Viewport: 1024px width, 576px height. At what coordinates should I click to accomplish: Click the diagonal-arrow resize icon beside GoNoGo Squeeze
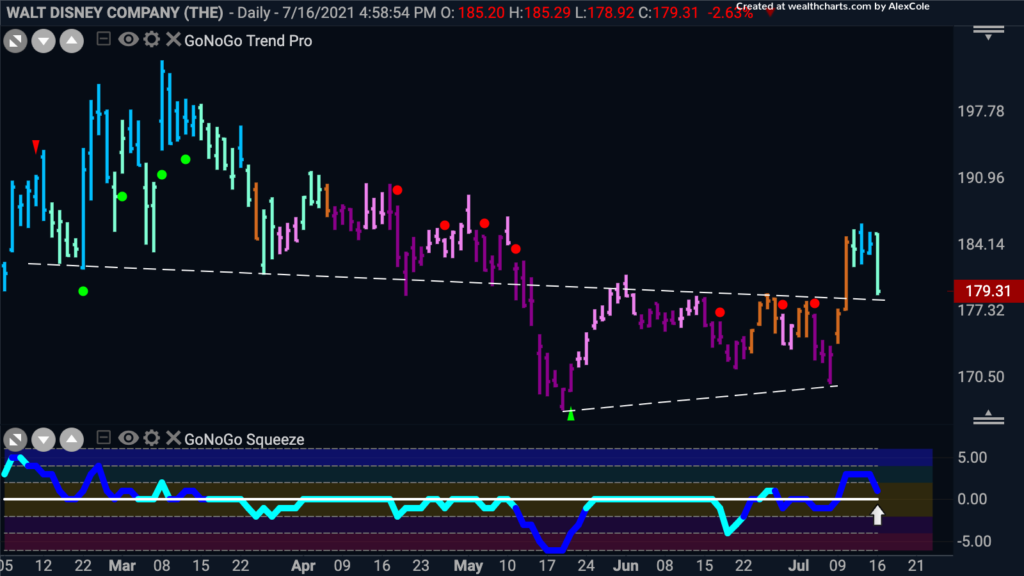(x=15, y=440)
